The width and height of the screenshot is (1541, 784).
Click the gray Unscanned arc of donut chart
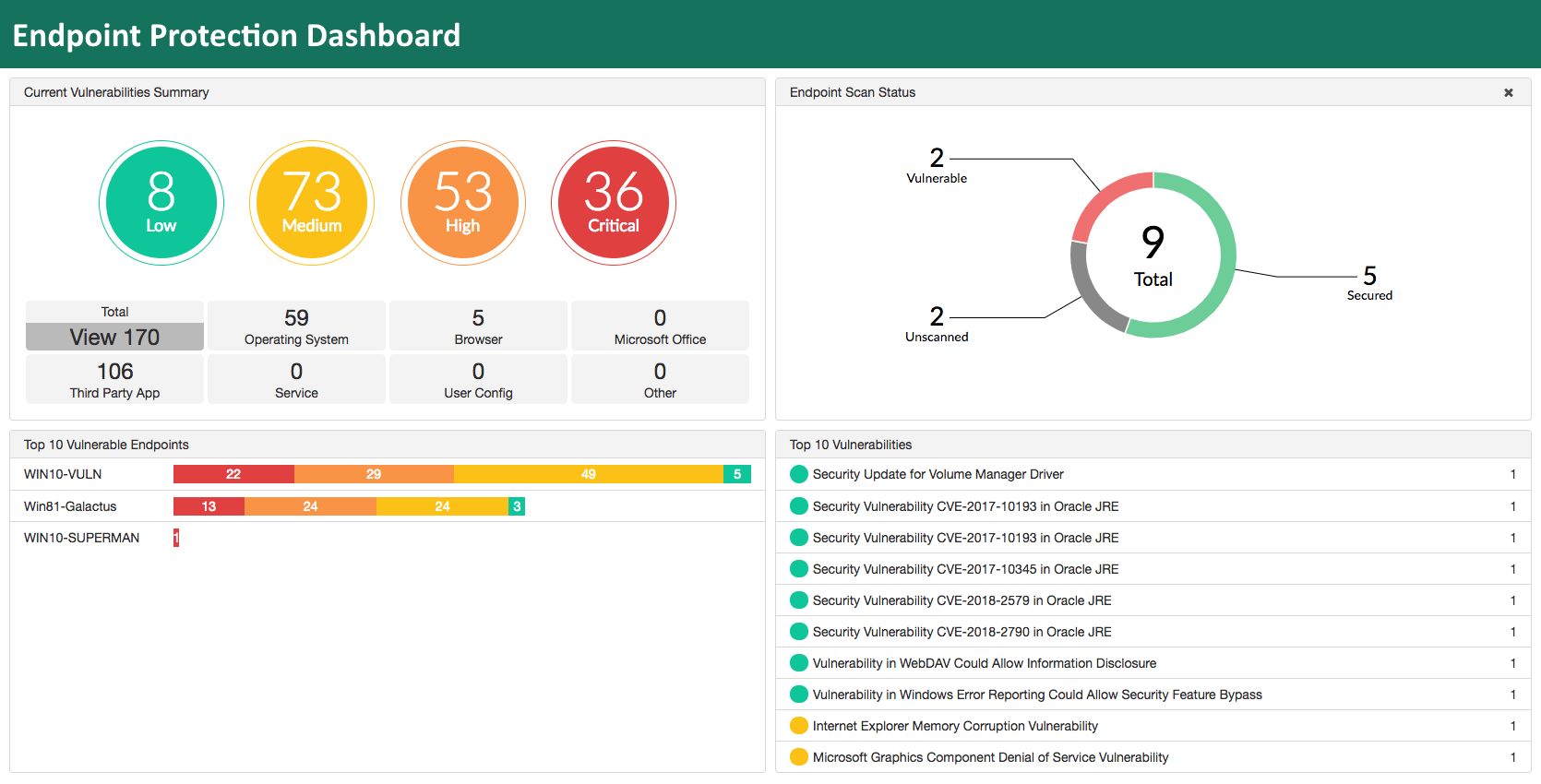(1091, 295)
